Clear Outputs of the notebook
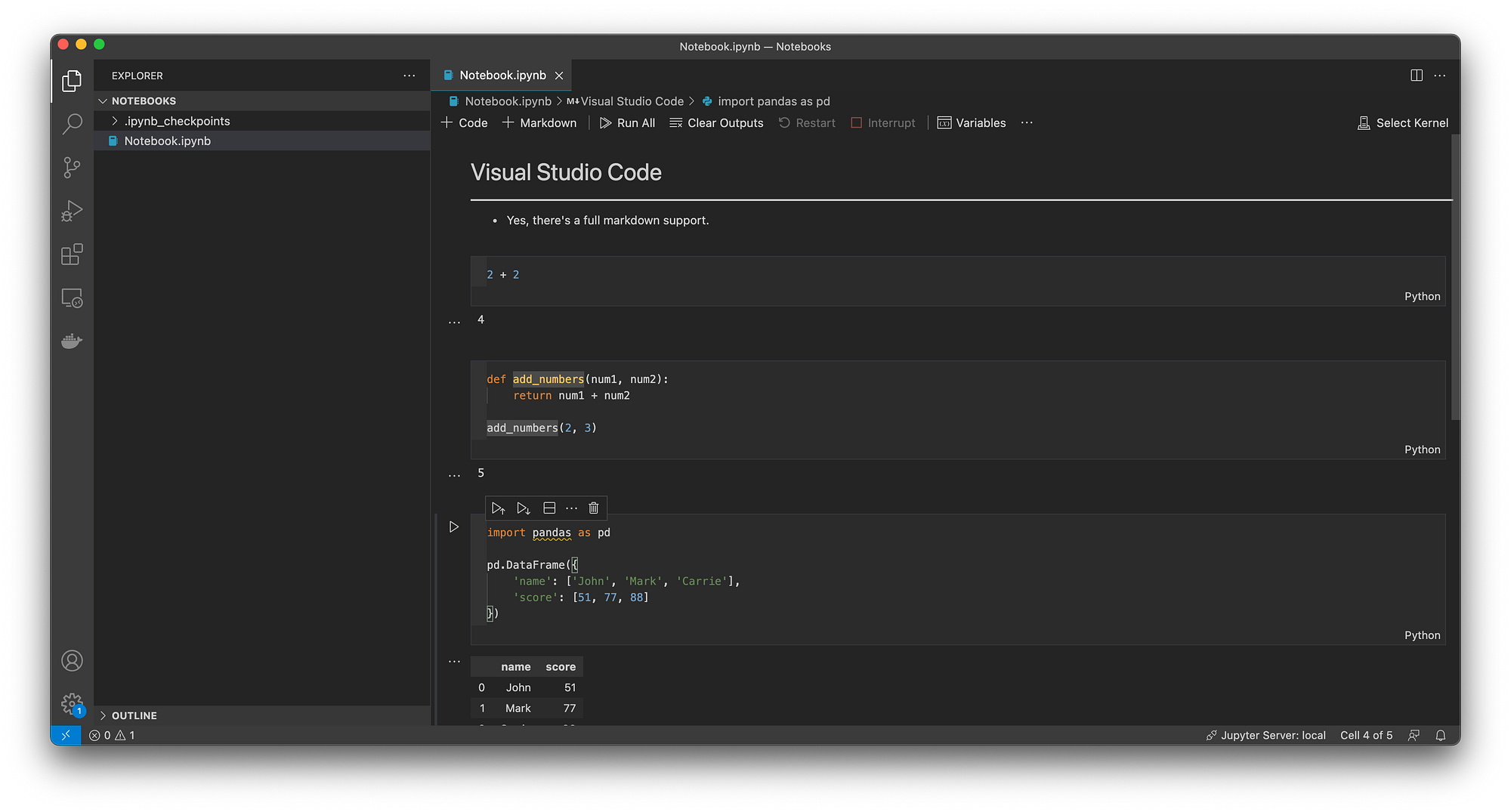 (x=715, y=122)
